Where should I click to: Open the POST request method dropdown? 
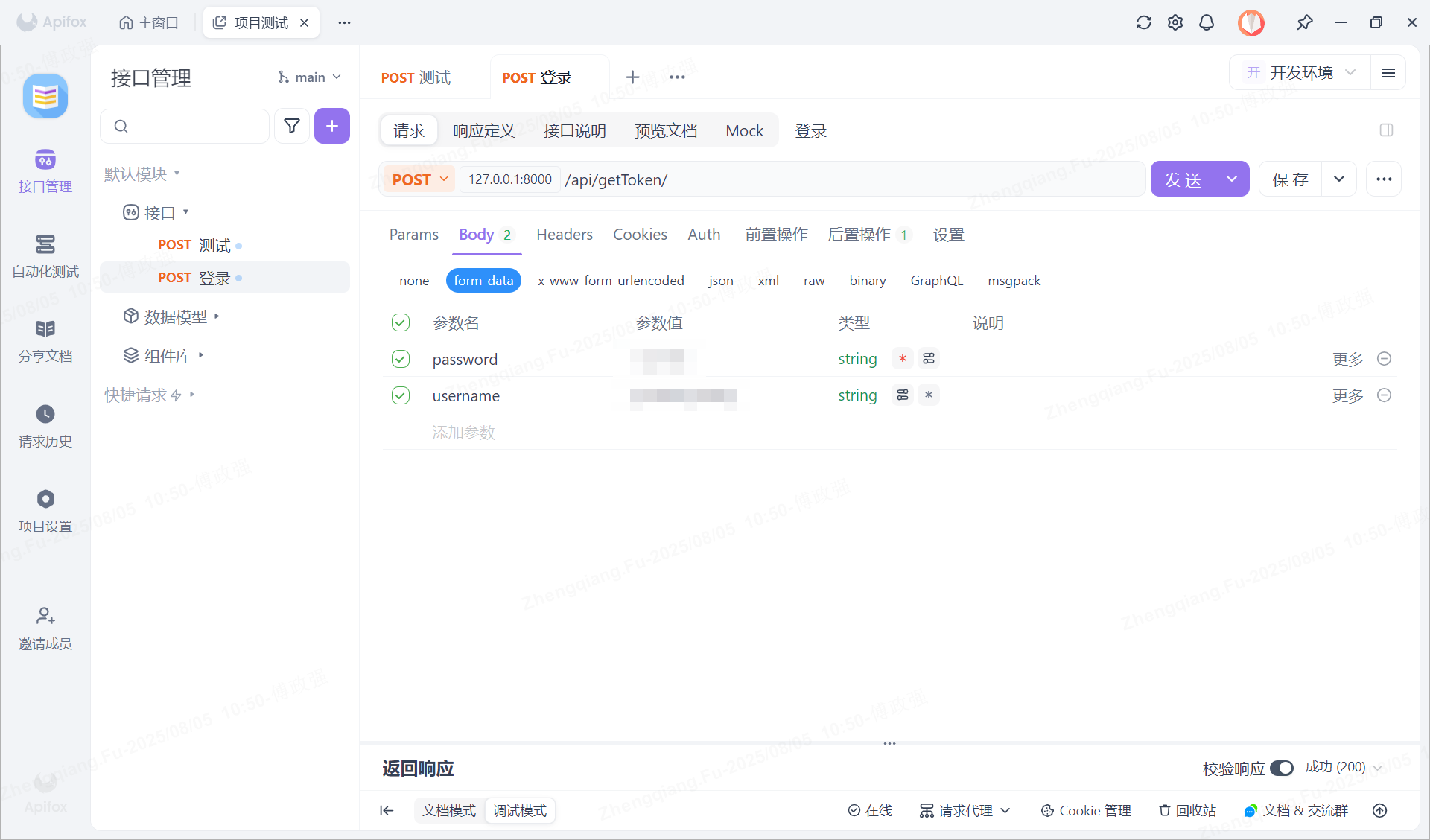click(419, 179)
